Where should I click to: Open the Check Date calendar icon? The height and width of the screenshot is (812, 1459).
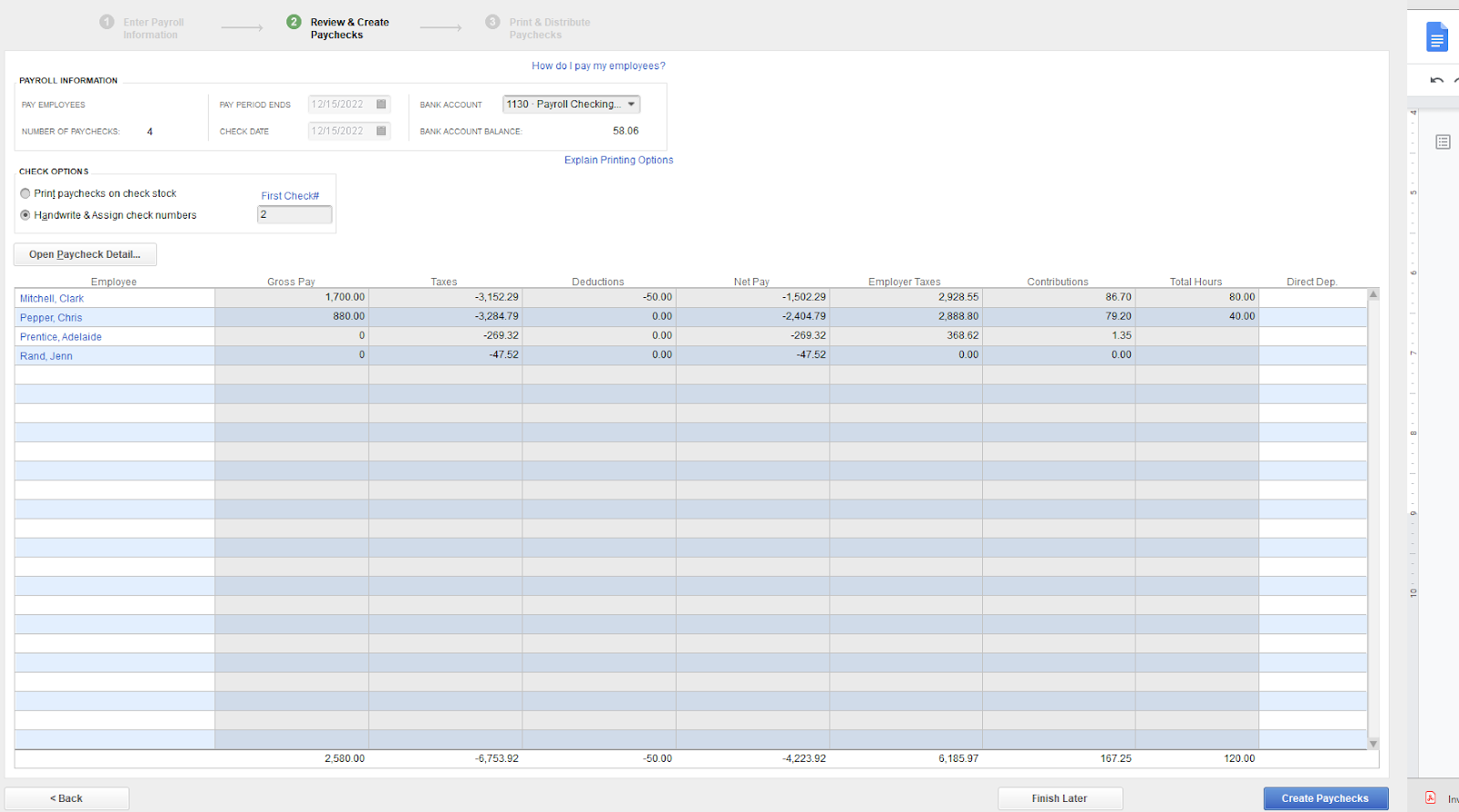click(381, 131)
